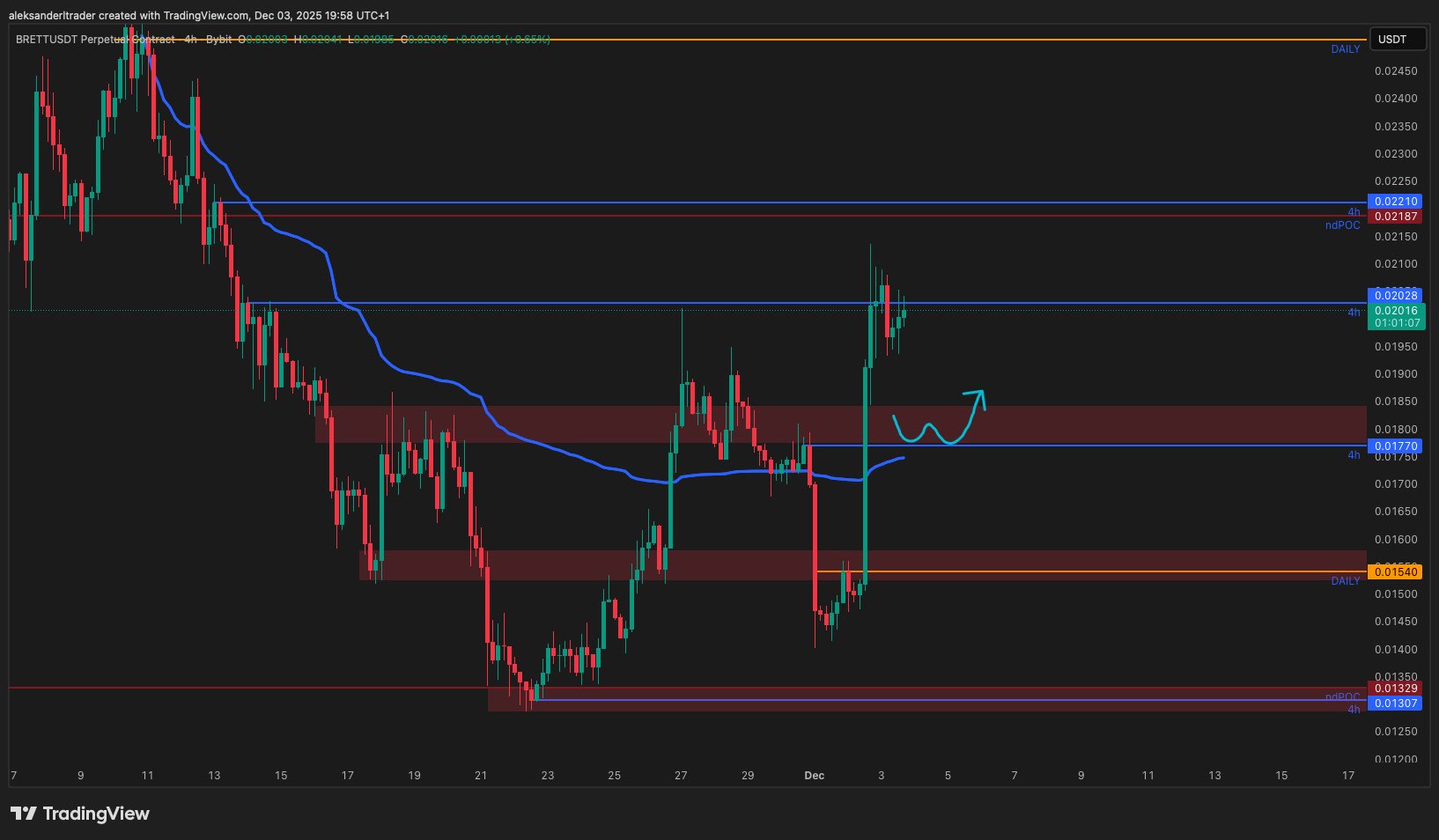Viewport: 1439px width, 840px height.
Task: Select the 0.02187 red ndPOC price label
Action: click(1396, 217)
